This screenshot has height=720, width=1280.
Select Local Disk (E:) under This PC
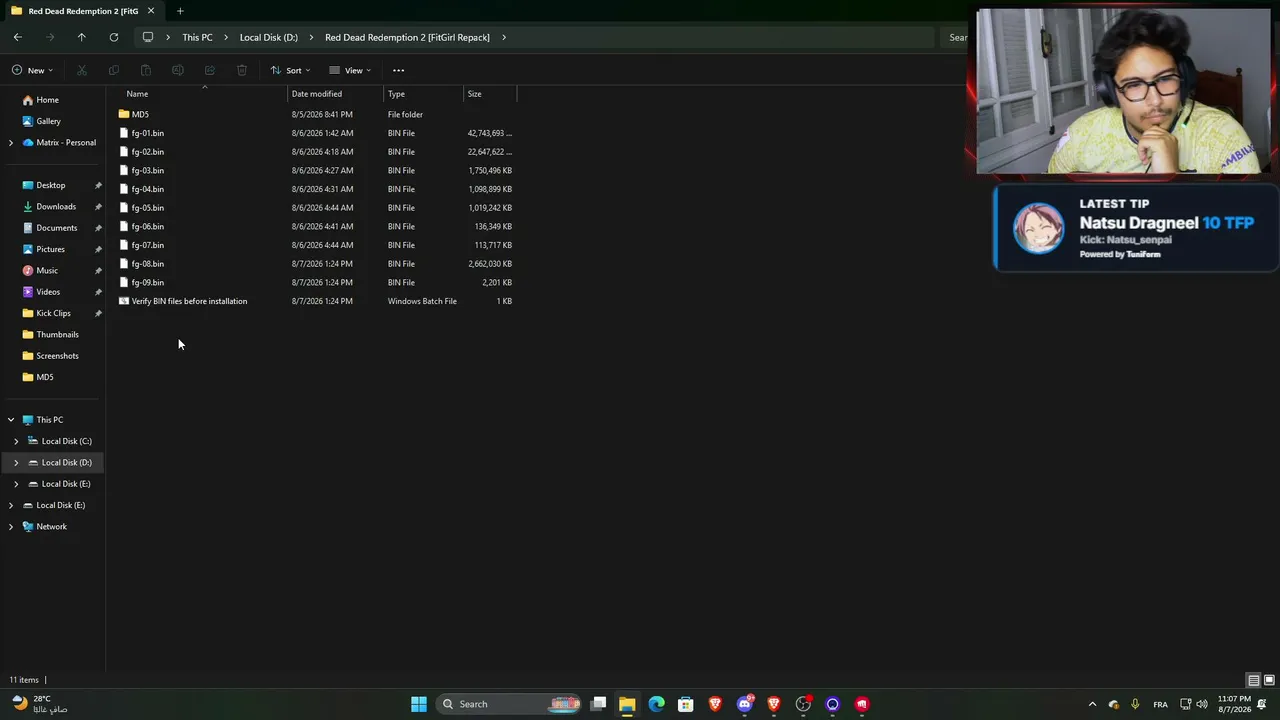[66, 484]
